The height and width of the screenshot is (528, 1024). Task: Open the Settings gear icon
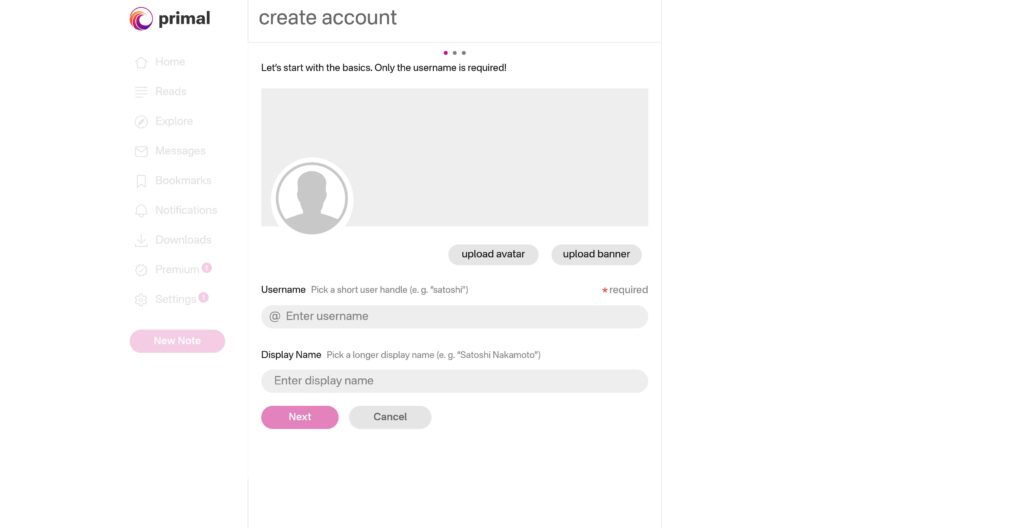tap(141, 300)
